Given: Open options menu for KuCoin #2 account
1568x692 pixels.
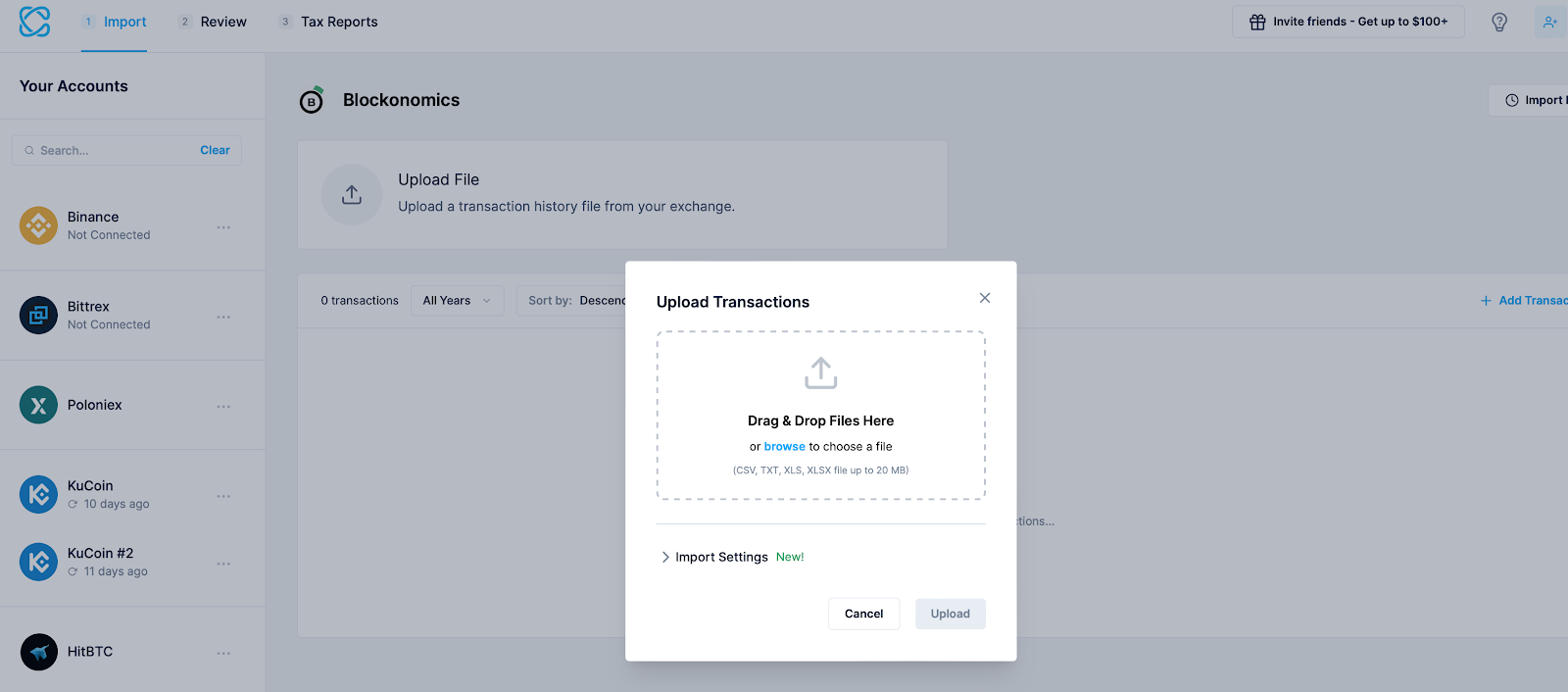Looking at the screenshot, I should click(x=223, y=564).
